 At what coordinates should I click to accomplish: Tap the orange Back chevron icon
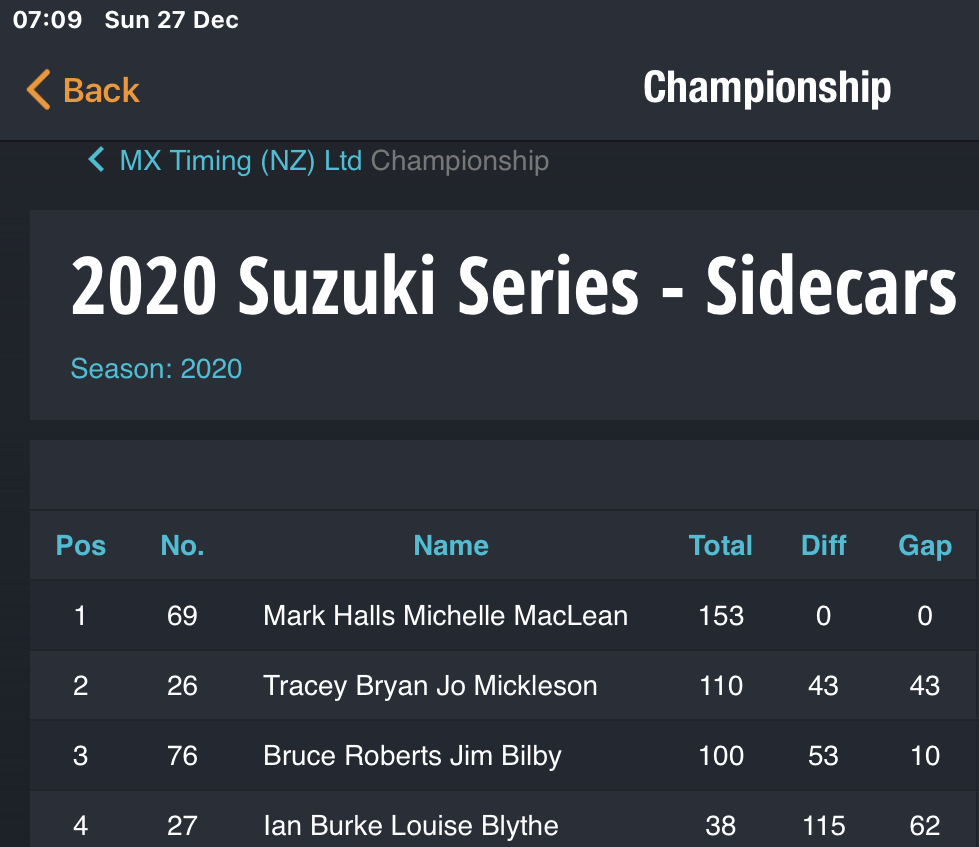click(38, 89)
